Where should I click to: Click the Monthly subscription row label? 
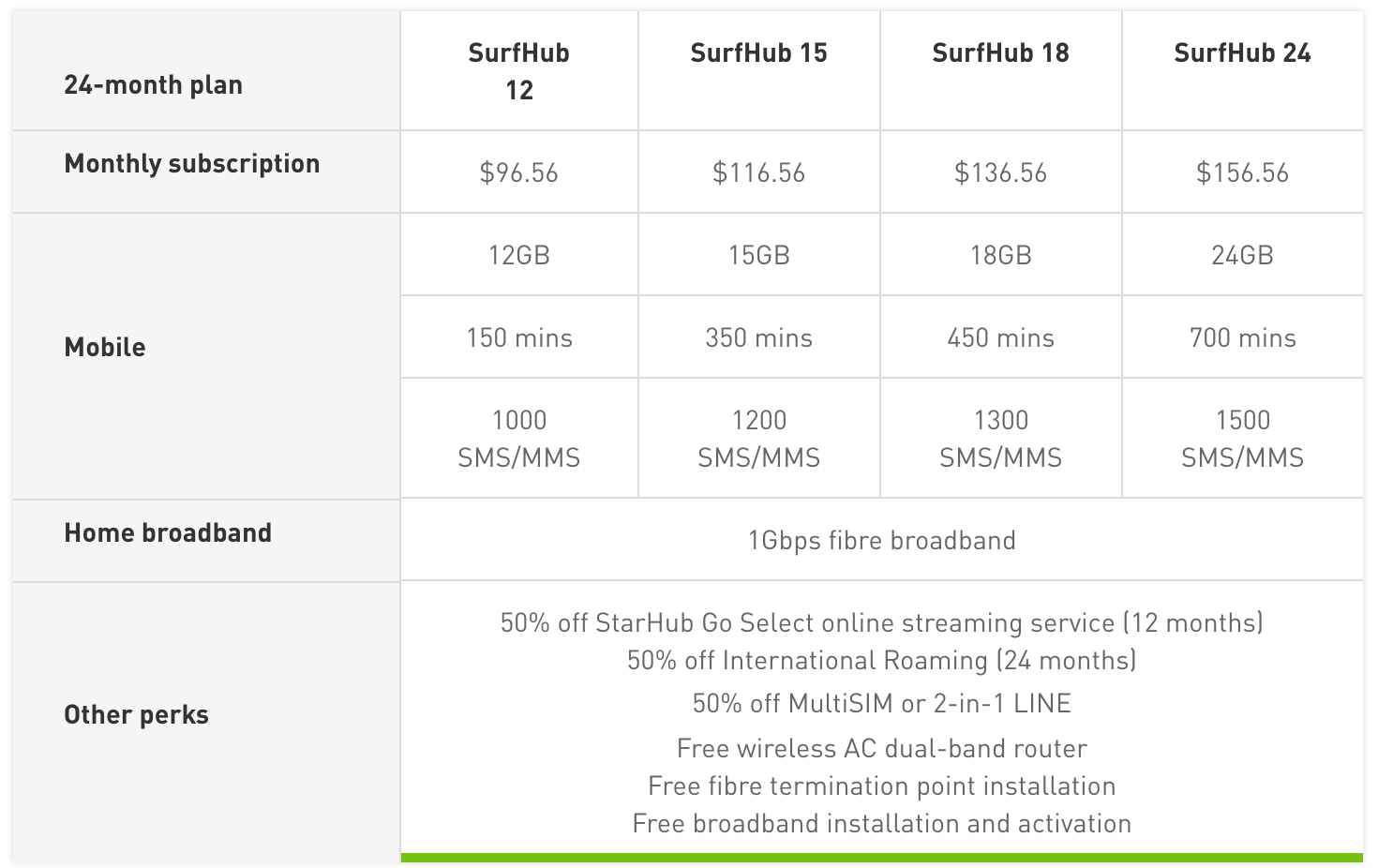click(191, 163)
